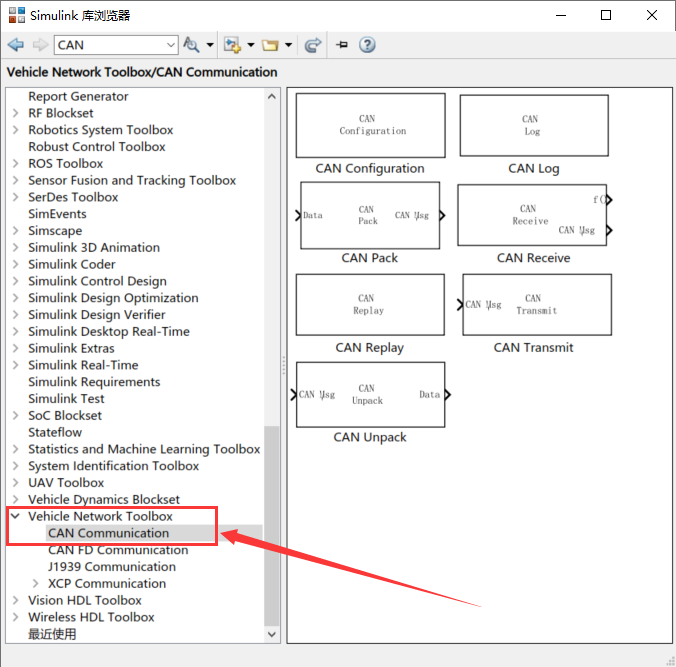Select Simulink Test library
This screenshot has height=667, width=676.
coord(66,399)
